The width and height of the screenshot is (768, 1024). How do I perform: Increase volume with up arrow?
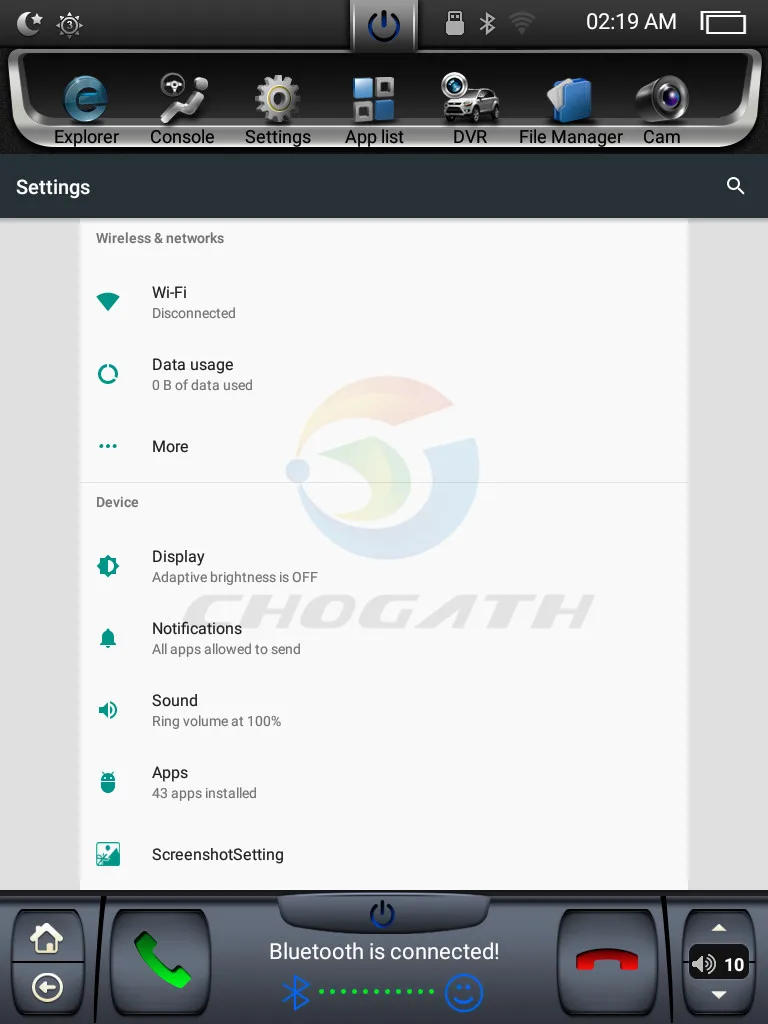click(x=719, y=927)
